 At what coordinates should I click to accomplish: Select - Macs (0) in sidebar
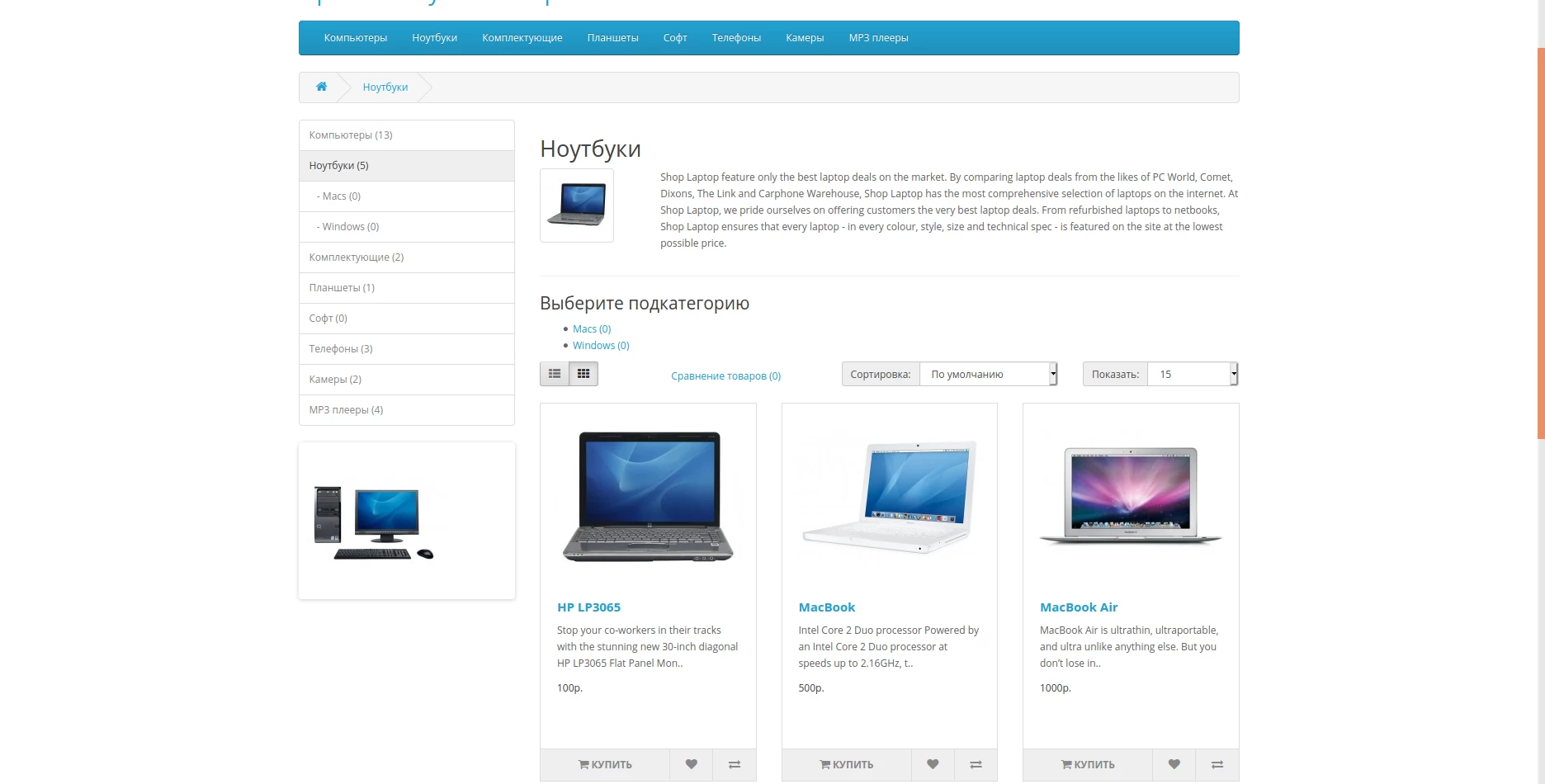click(407, 196)
